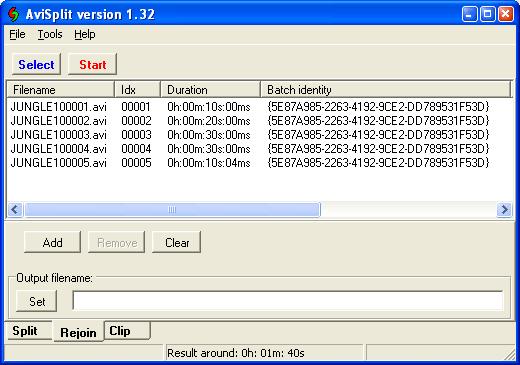Click the Idx value 00004
This screenshot has height=365, width=520.
point(136,149)
